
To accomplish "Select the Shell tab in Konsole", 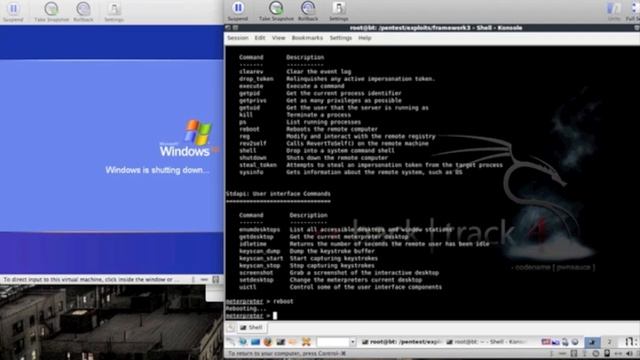I will (251, 327).
